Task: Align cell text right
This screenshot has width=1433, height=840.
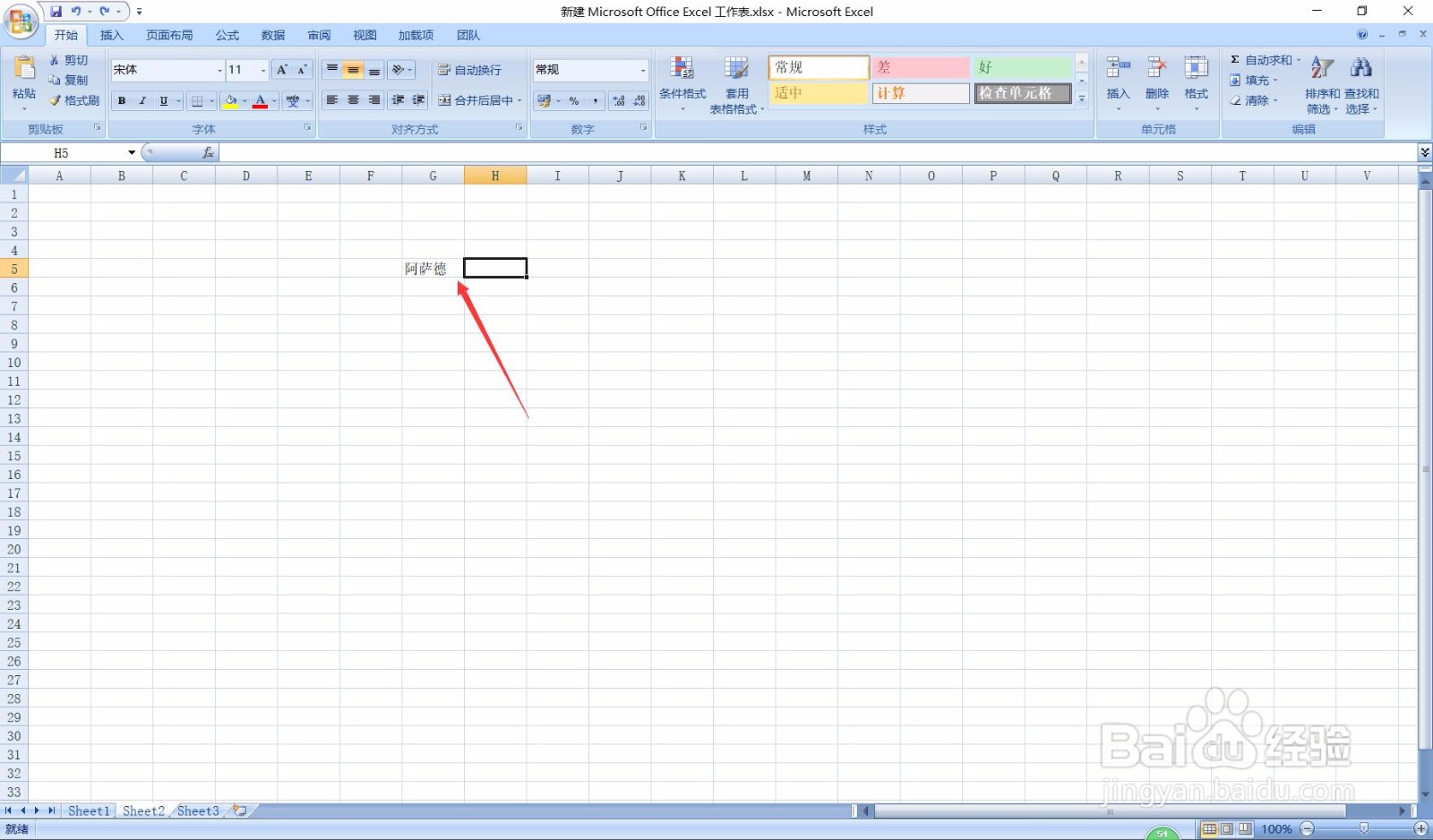Action: pyautogui.click(x=374, y=100)
